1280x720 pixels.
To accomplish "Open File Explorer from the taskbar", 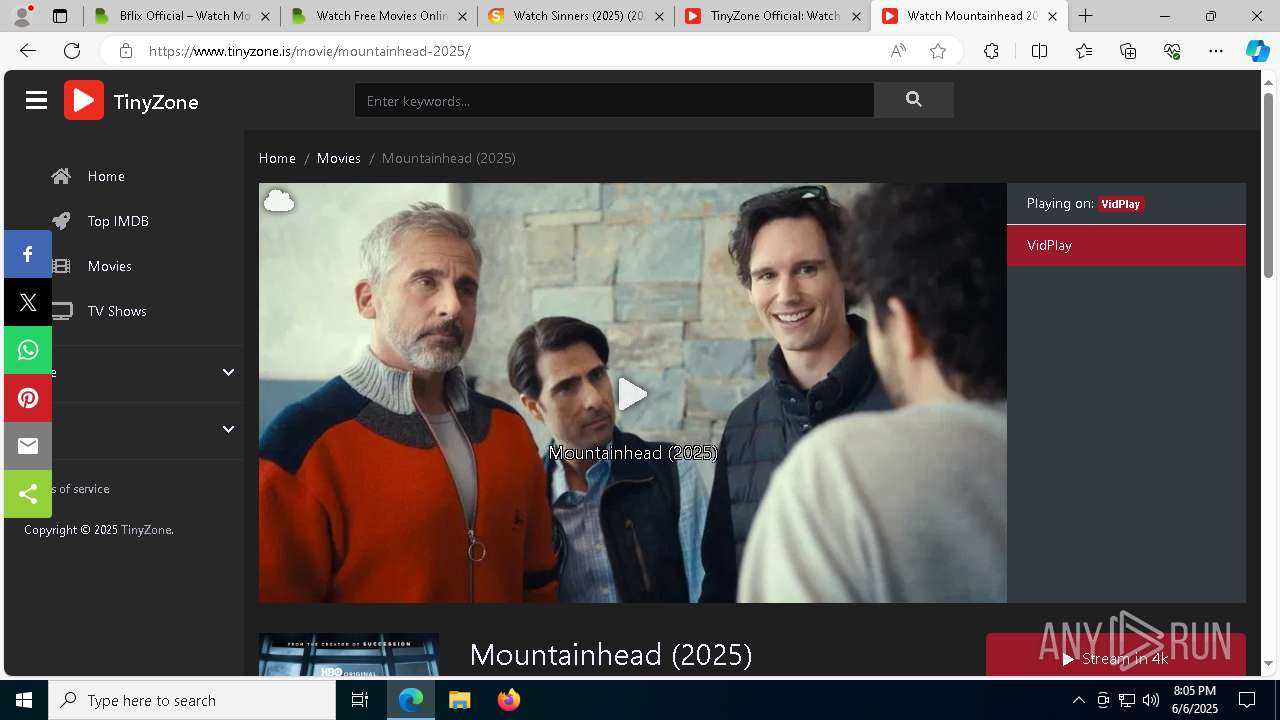I will 459,700.
